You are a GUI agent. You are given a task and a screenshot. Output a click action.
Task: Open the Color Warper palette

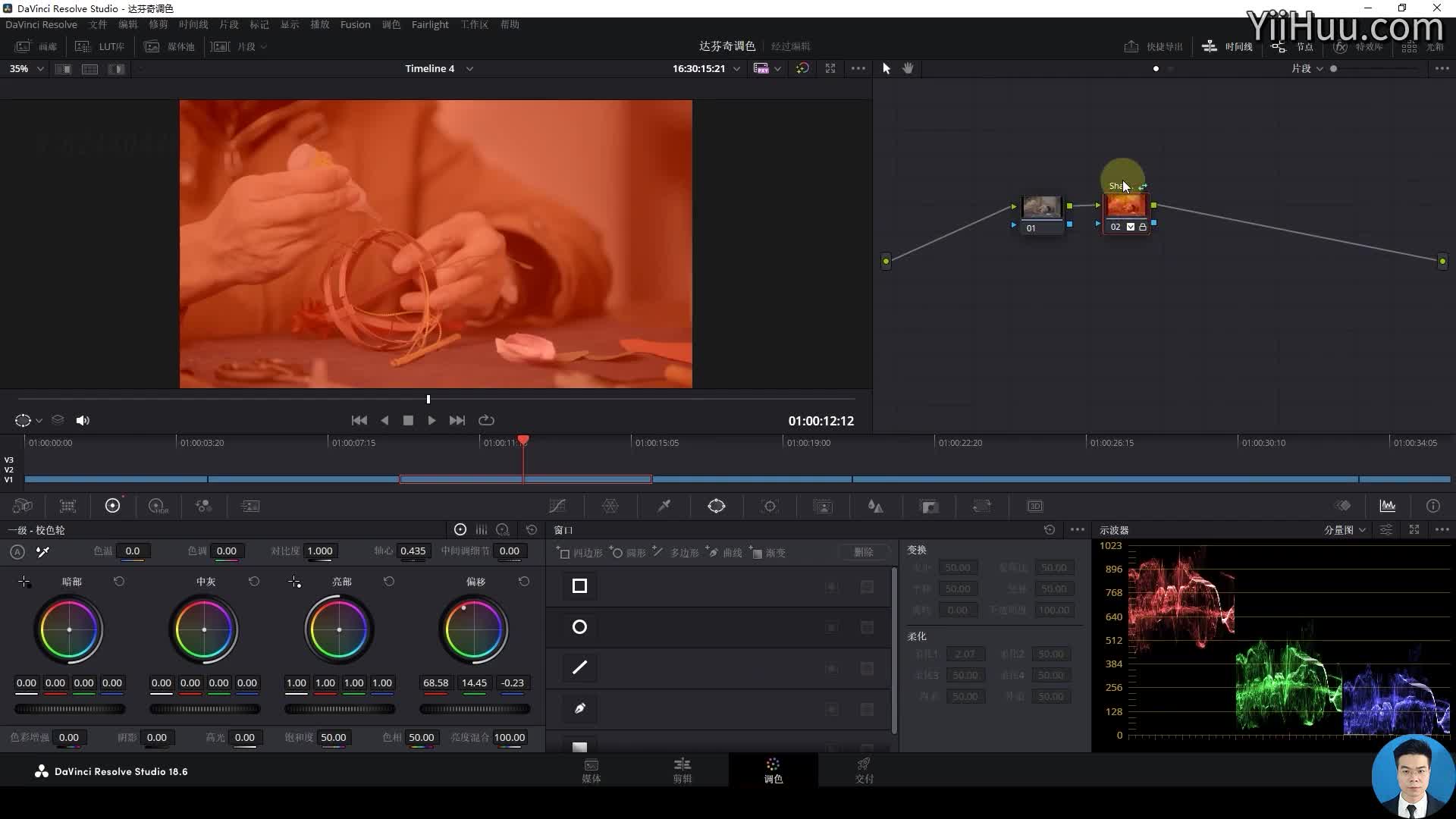[610, 506]
